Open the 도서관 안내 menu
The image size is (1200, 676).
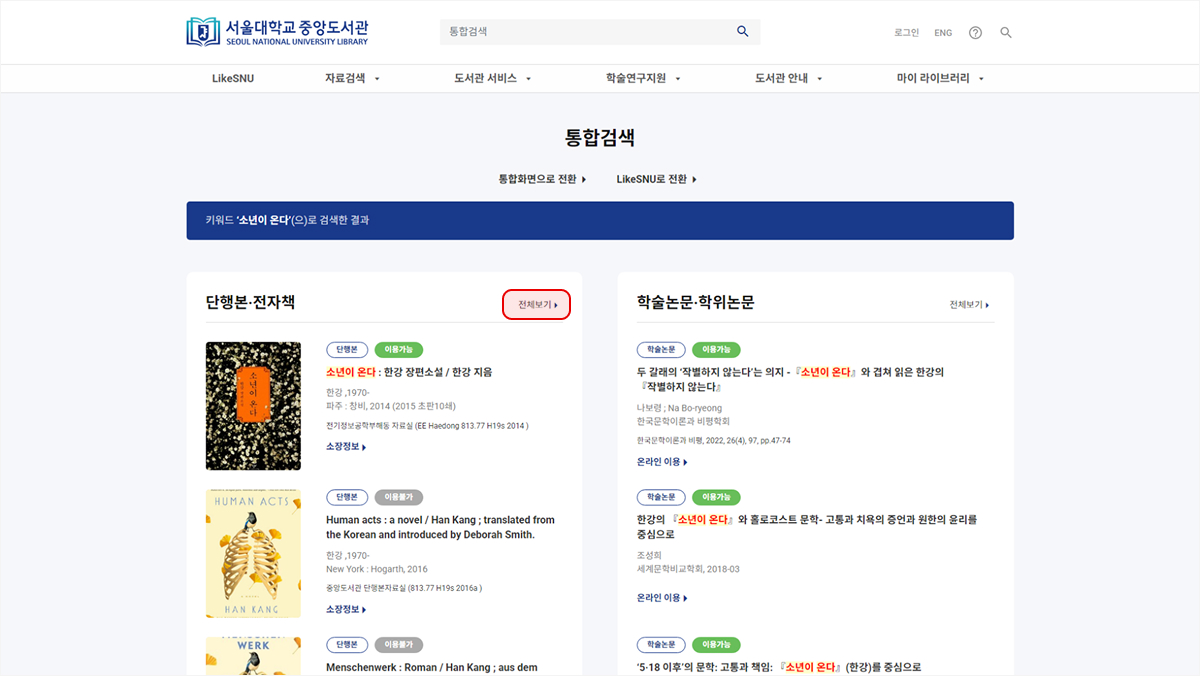tap(788, 78)
